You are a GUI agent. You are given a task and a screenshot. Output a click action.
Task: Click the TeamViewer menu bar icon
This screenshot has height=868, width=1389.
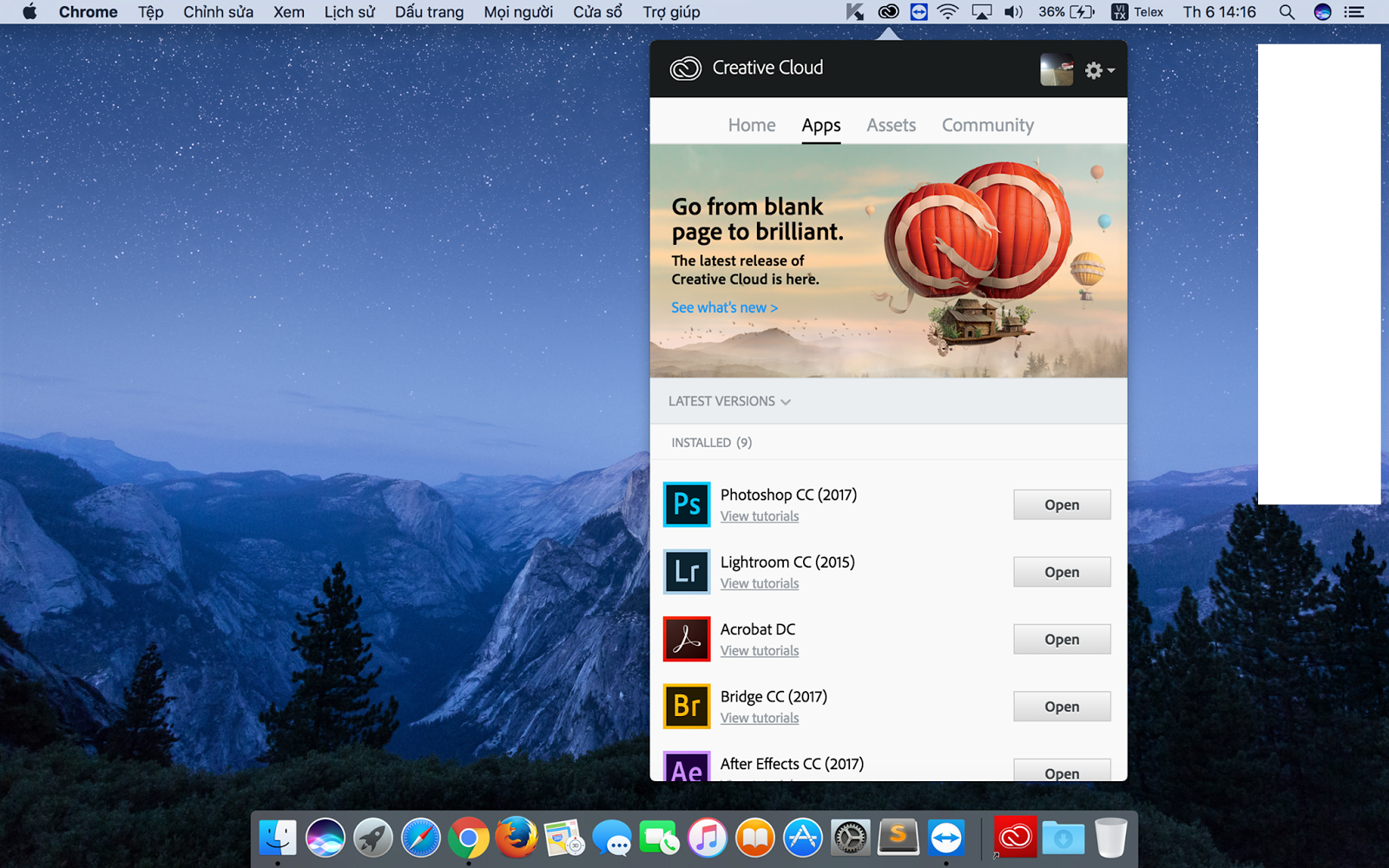tap(918, 12)
